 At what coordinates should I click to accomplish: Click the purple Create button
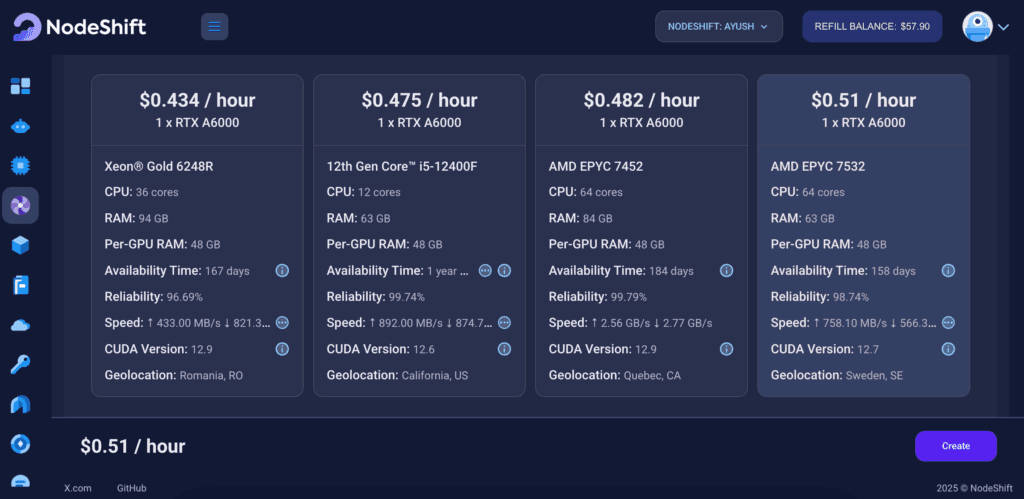955,446
